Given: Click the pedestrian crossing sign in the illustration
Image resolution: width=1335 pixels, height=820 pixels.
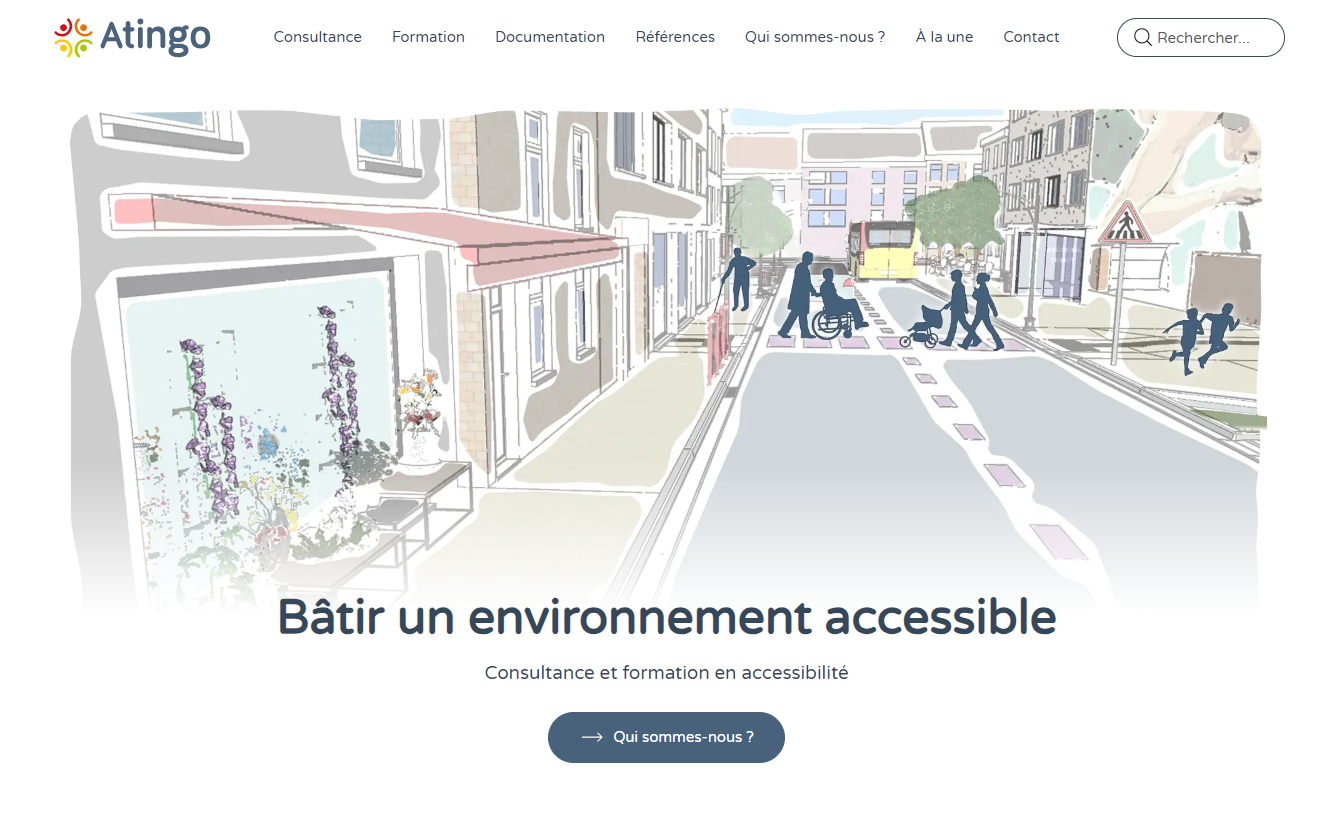Looking at the screenshot, I should pos(1126,224).
